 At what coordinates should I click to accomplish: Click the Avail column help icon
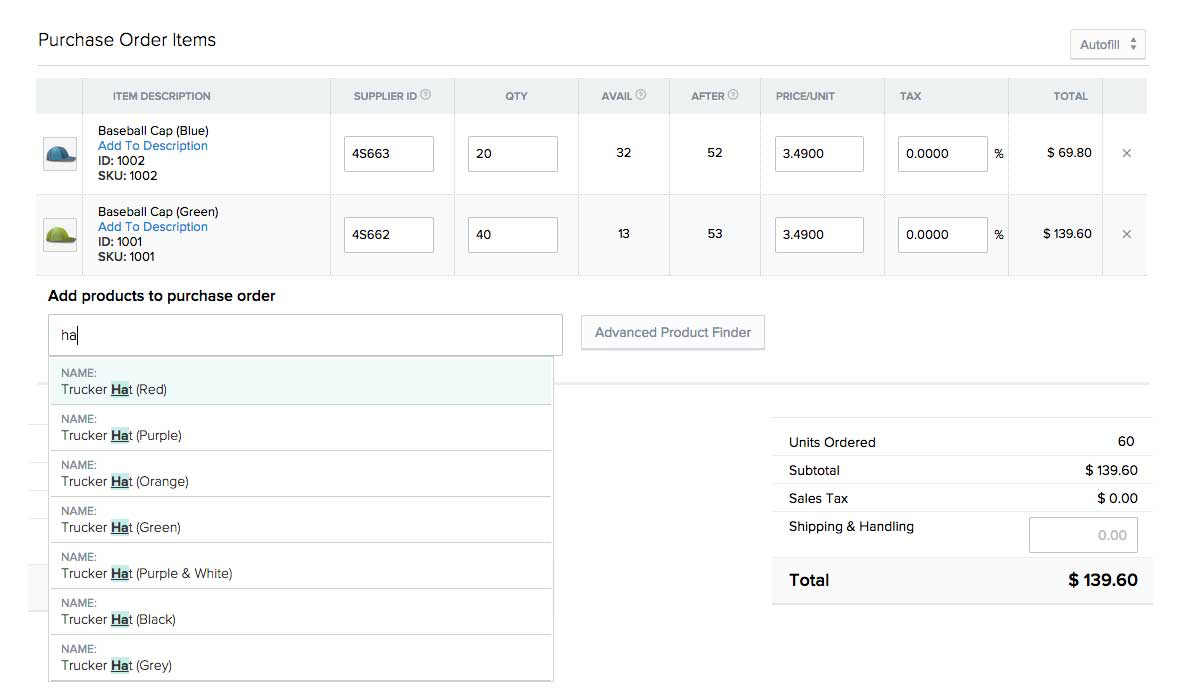point(641,95)
